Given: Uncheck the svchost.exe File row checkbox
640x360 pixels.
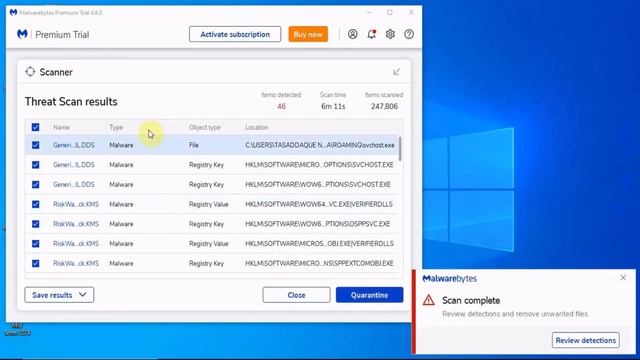Looking at the screenshot, I should click(36, 145).
